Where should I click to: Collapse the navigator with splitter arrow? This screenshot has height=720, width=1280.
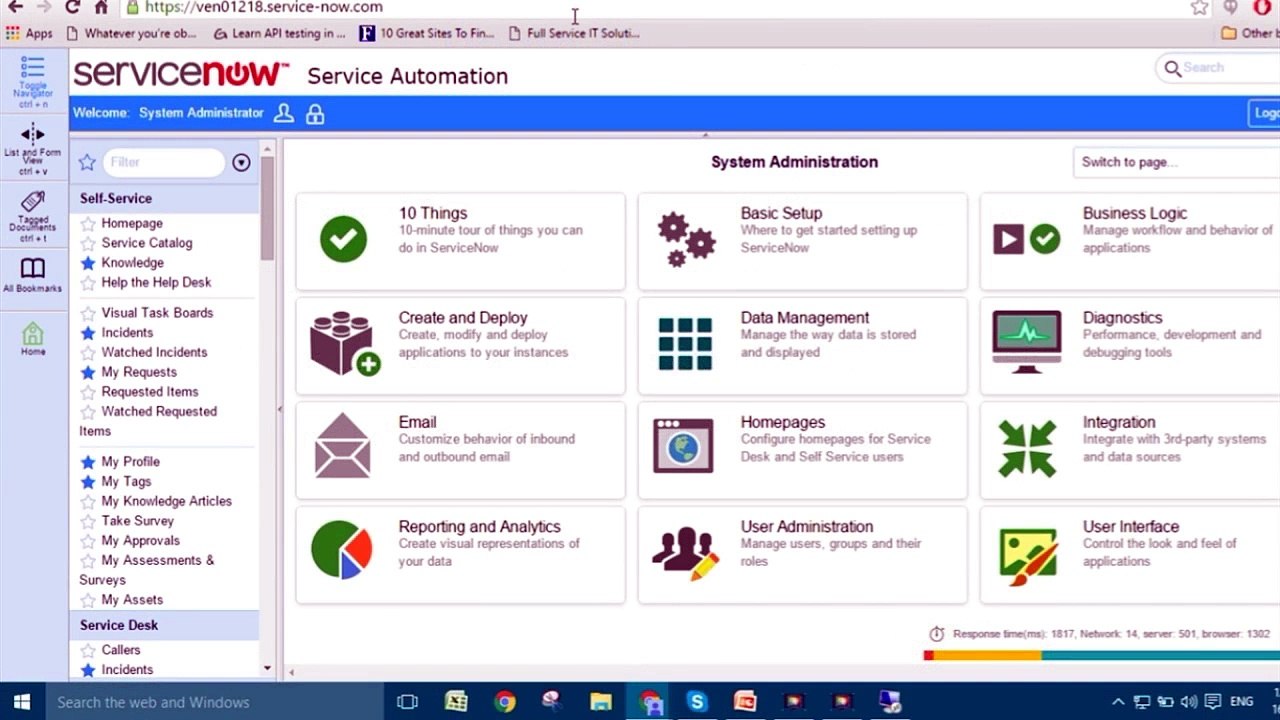click(279, 409)
